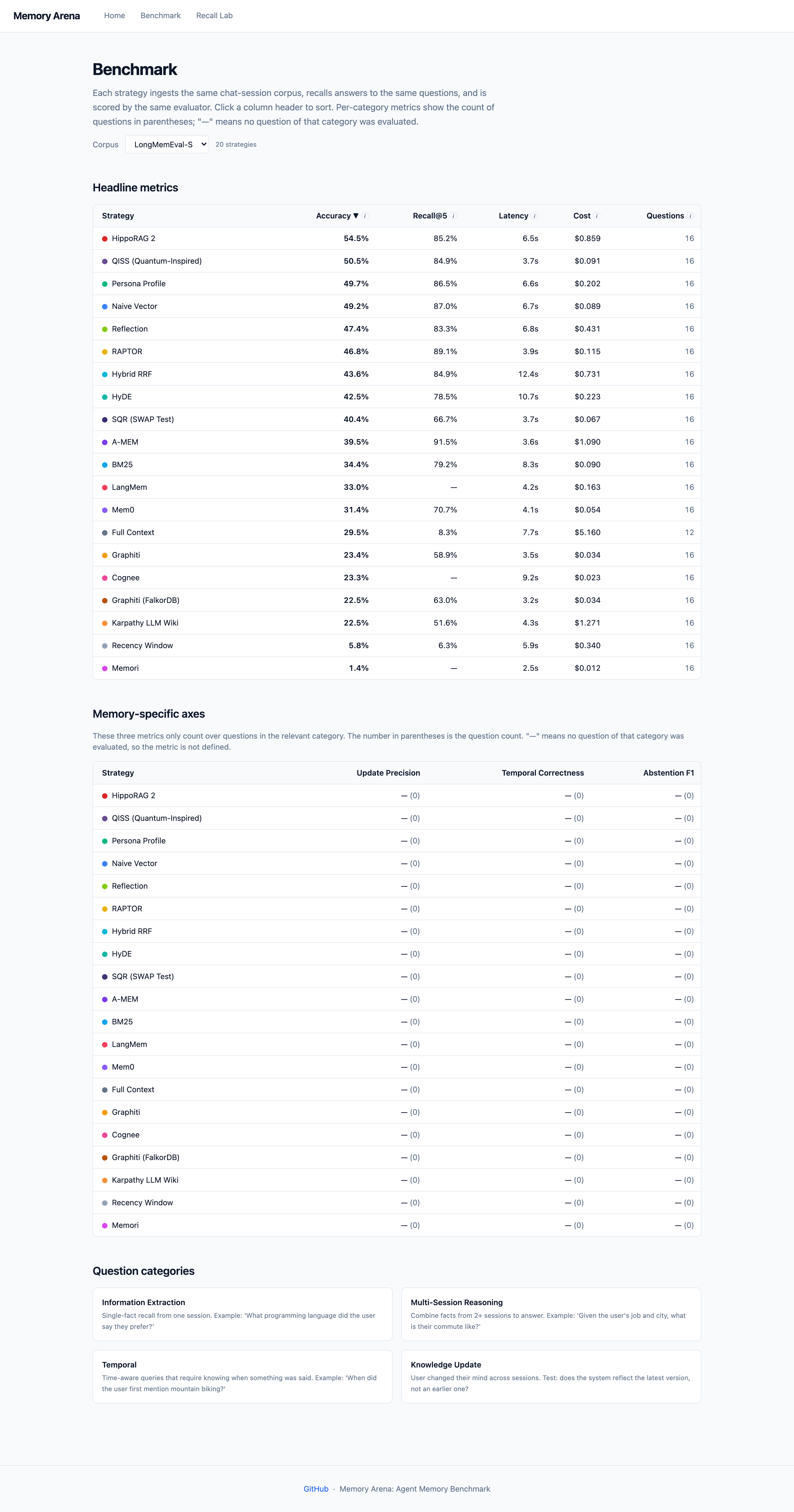
Task: Open the Knowledge Update category card
Action: pos(551,1376)
